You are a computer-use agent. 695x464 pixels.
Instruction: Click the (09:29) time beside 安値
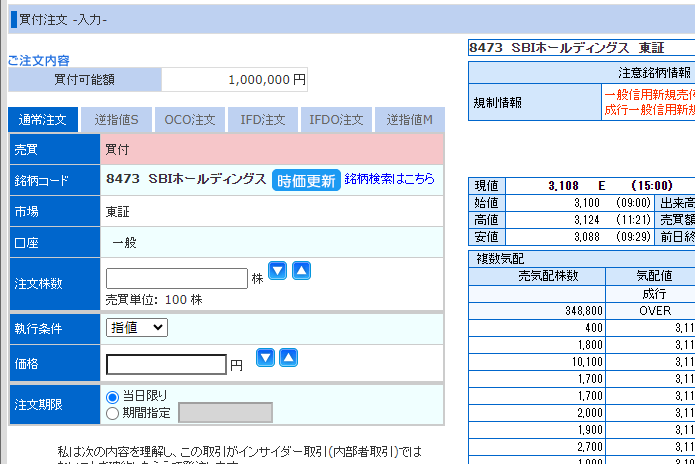[633, 237]
